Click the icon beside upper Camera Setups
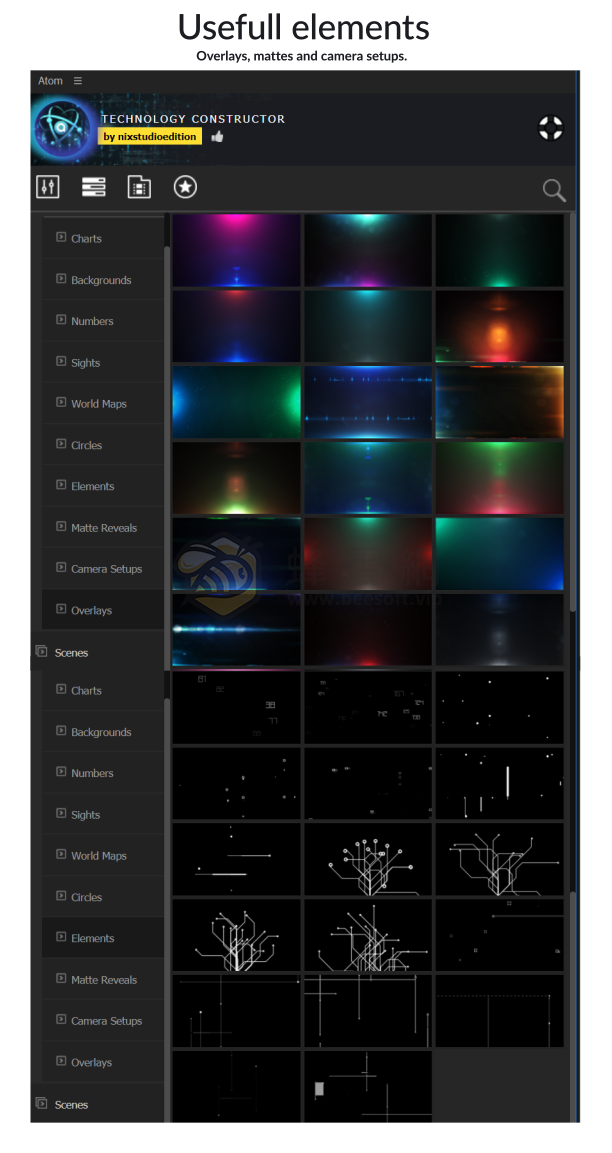Viewport: 612px width, 1153px height. click(61, 568)
